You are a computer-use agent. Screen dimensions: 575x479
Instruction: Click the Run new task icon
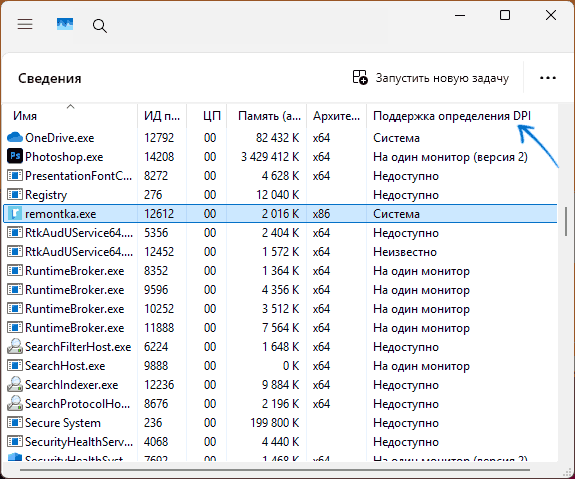coord(360,77)
